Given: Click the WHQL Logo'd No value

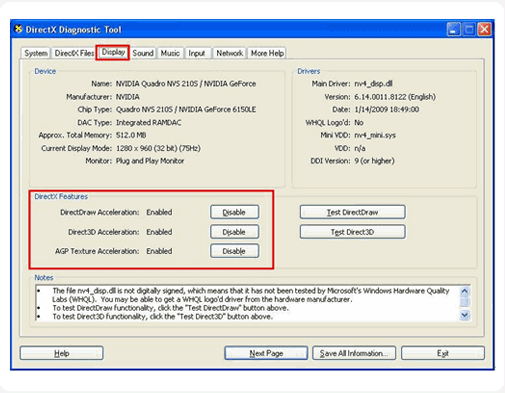Looking at the screenshot, I should click(x=359, y=123).
